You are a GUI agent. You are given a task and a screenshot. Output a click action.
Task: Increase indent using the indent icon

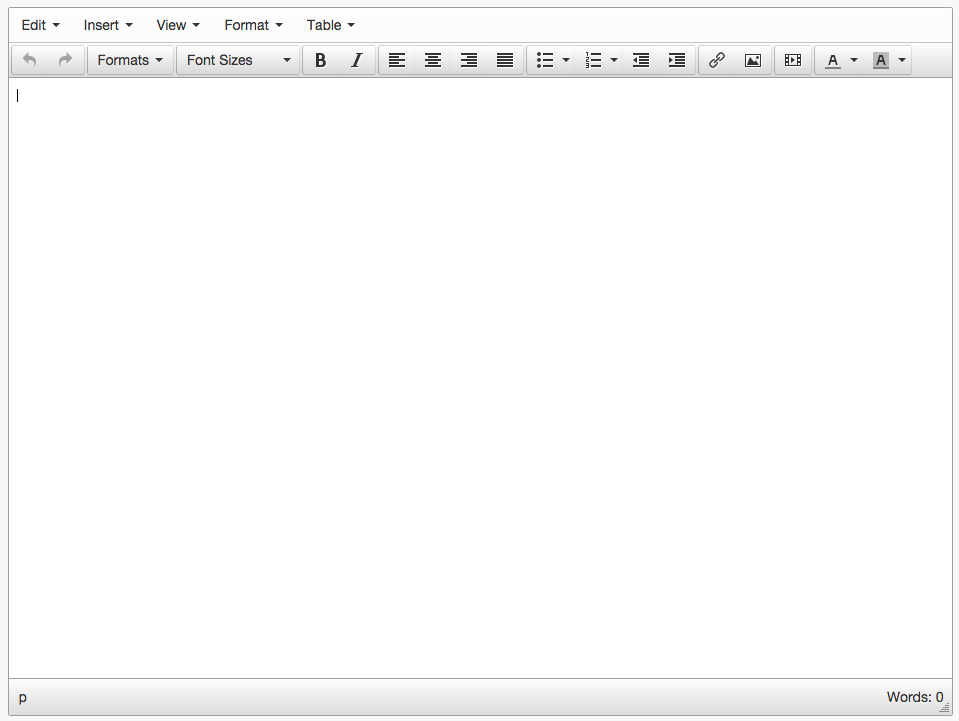tap(677, 60)
